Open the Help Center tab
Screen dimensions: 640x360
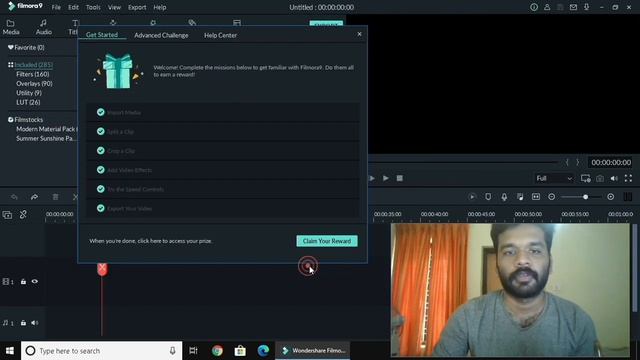[220, 35]
